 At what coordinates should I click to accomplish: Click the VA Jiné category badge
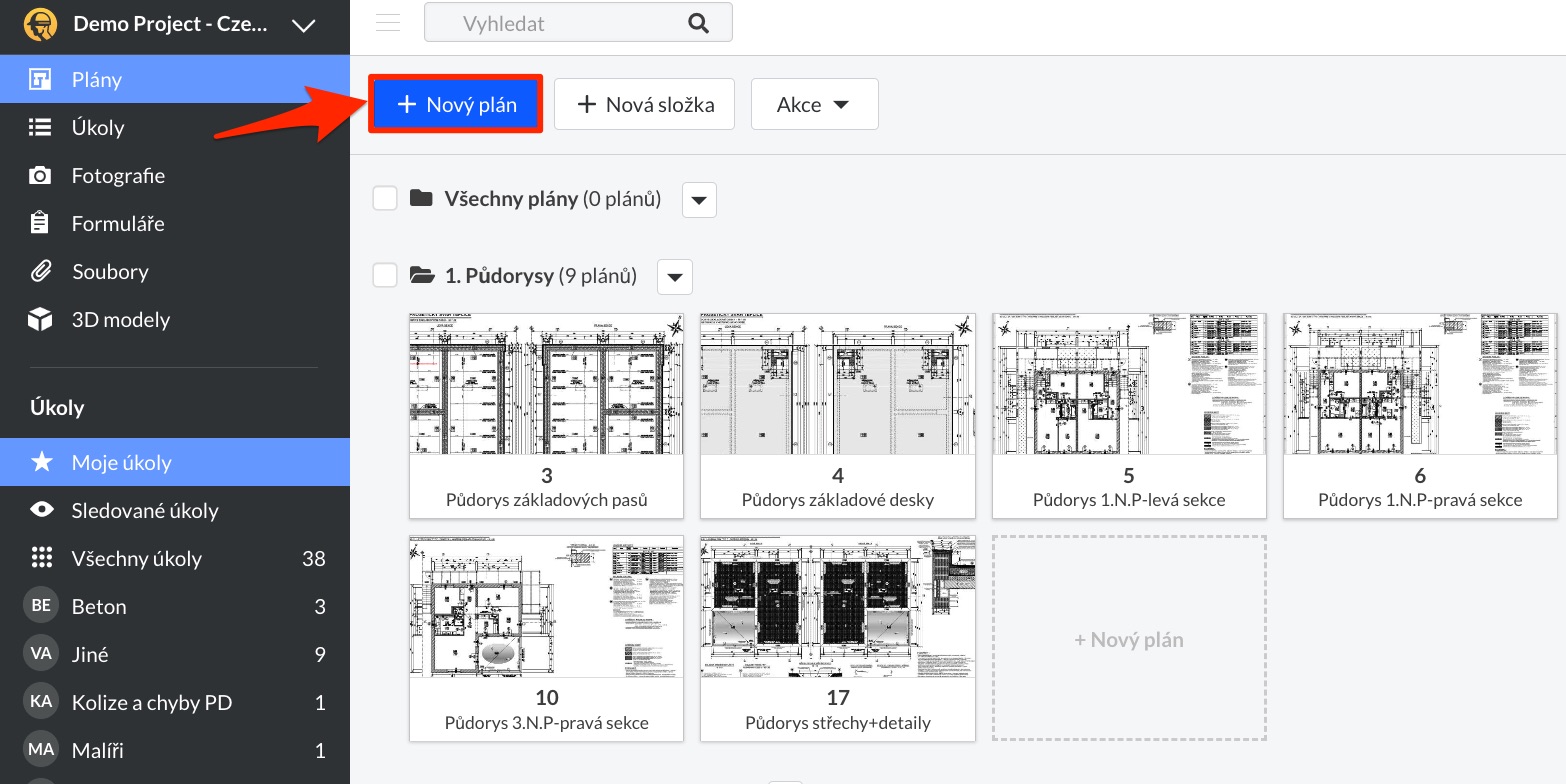(x=41, y=654)
